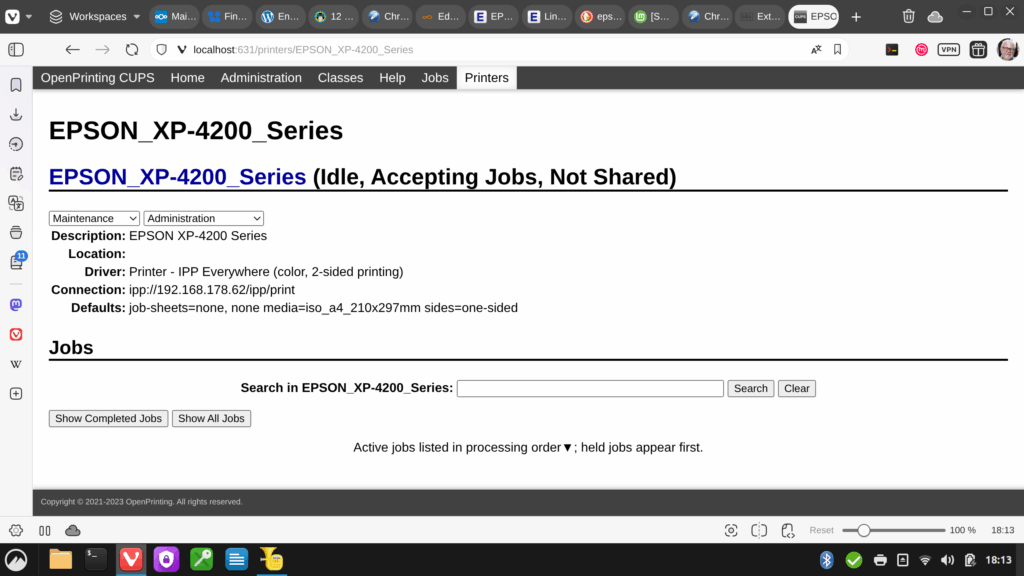Open the Bookmarks panel in sidebar
This screenshot has width=1024, height=576.
click(x=16, y=85)
